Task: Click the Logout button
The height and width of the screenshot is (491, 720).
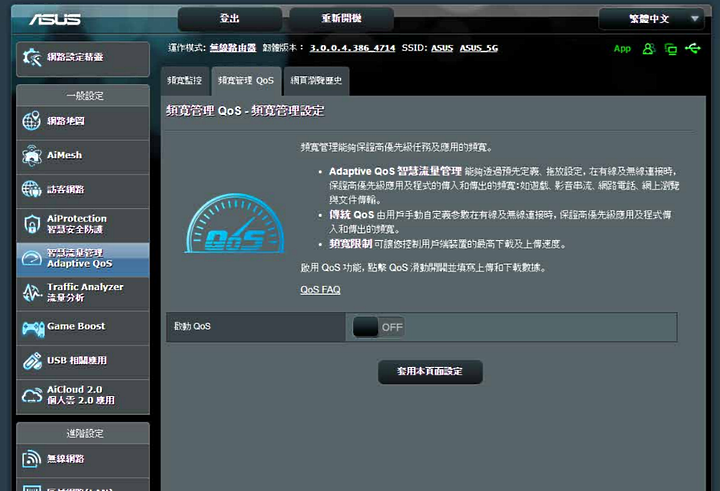Action: [x=230, y=18]
